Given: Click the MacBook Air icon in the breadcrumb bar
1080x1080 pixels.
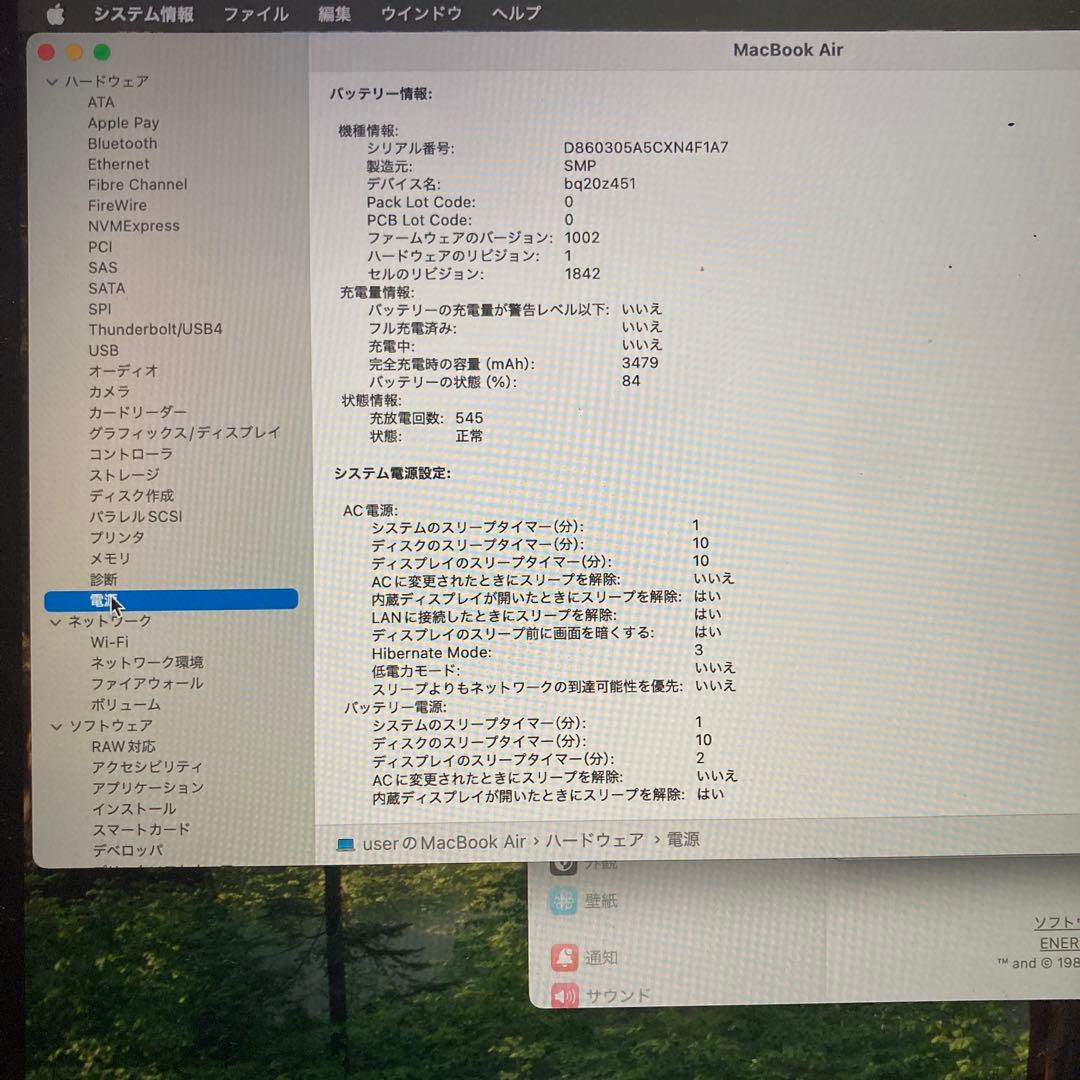Looking at the screenshot, I should [x=345, y=842].
